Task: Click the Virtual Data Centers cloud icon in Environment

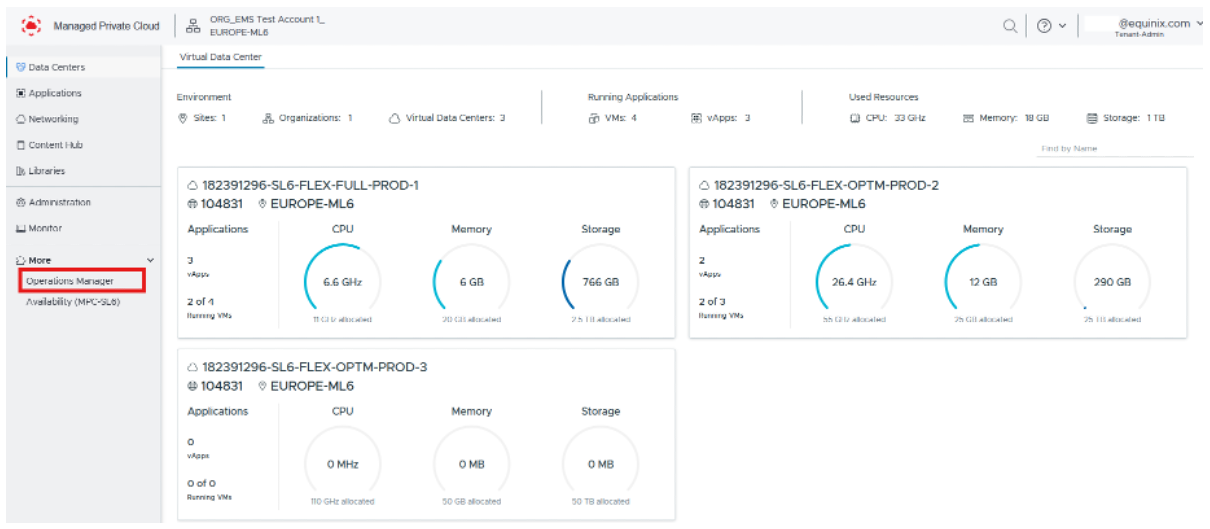Action: tap(394, 118)
